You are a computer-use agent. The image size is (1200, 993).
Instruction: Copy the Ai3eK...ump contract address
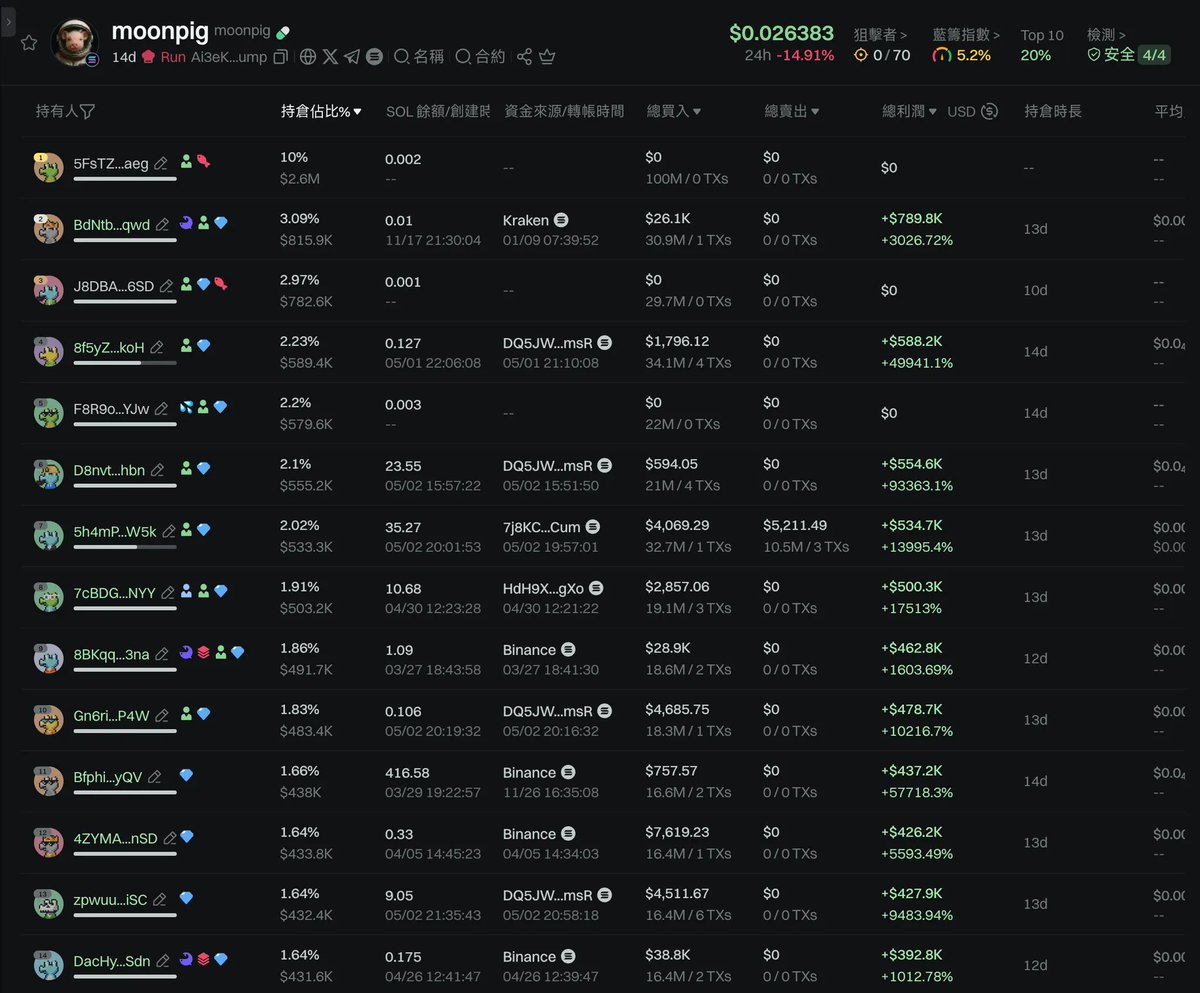(280, 57)
